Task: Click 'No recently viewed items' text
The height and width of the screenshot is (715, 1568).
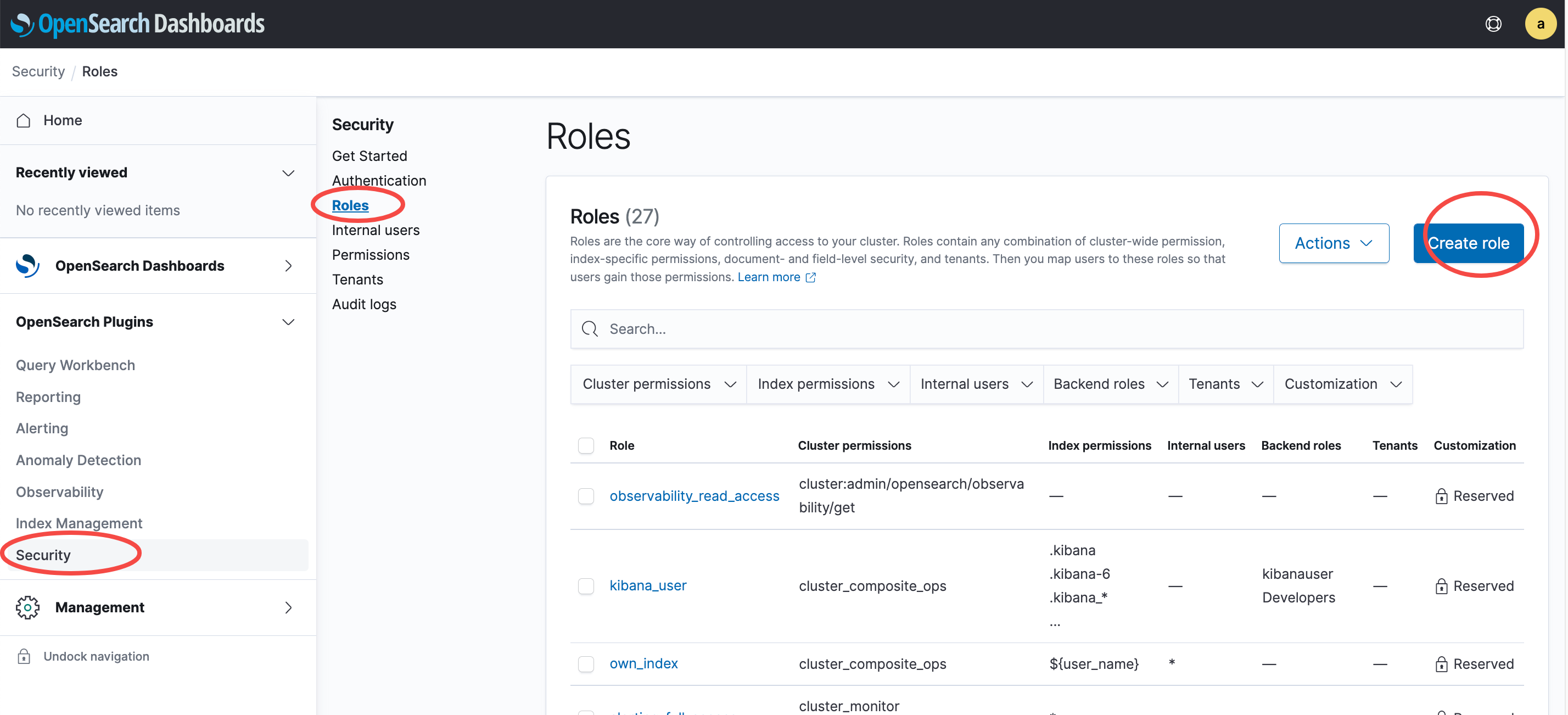Action: (x=97, y=210)
